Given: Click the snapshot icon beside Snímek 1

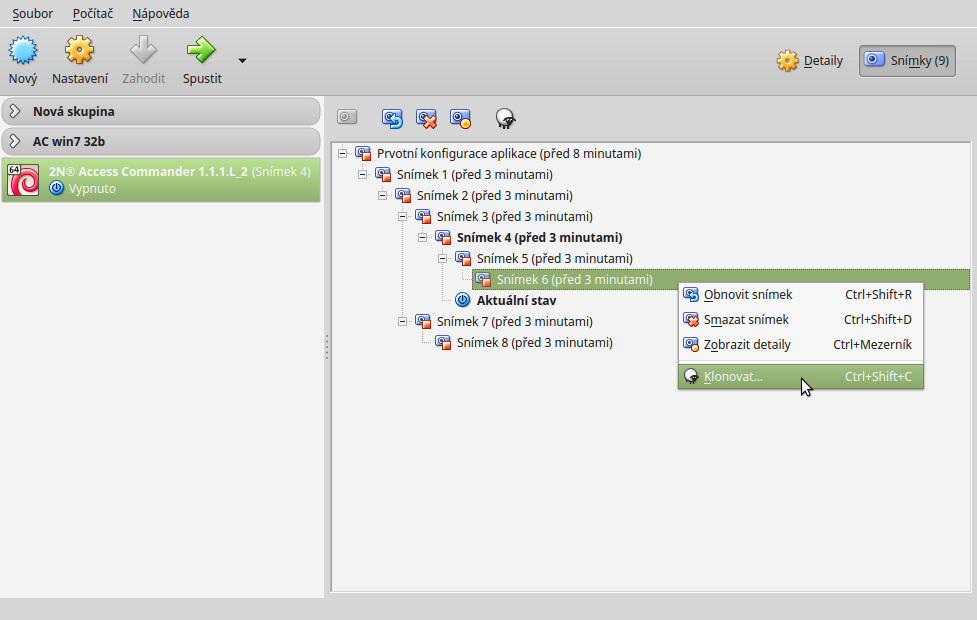Looking at the screenshot, I should point(383,174).
